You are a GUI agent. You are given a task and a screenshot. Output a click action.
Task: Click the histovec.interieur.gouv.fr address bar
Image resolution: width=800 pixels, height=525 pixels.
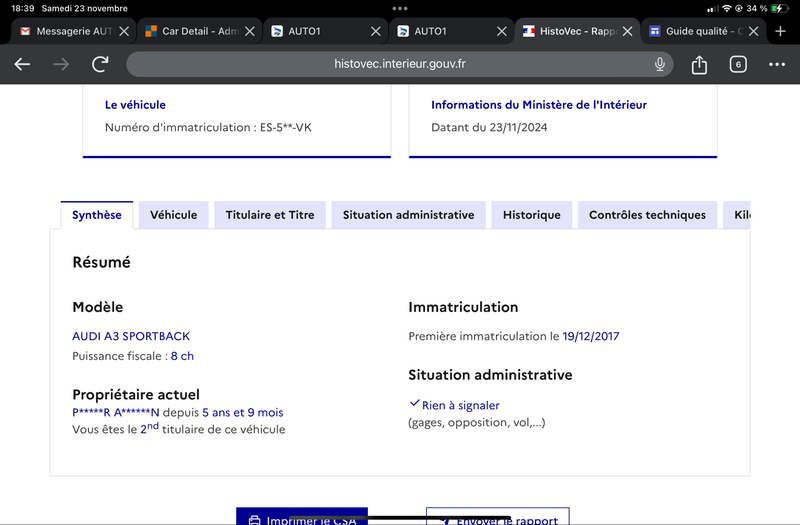(400, 64)
